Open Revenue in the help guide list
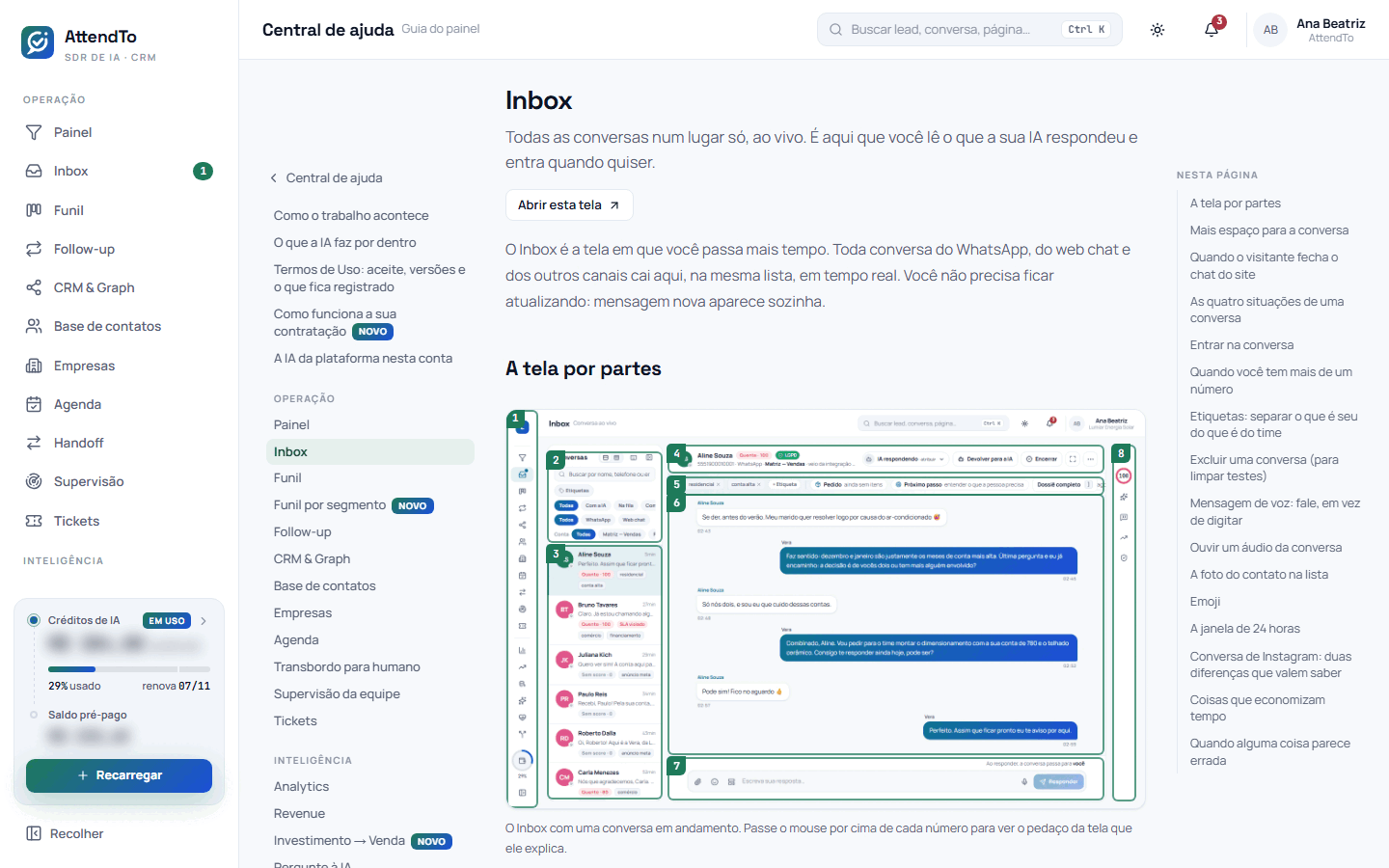 (x=300, y=813)
